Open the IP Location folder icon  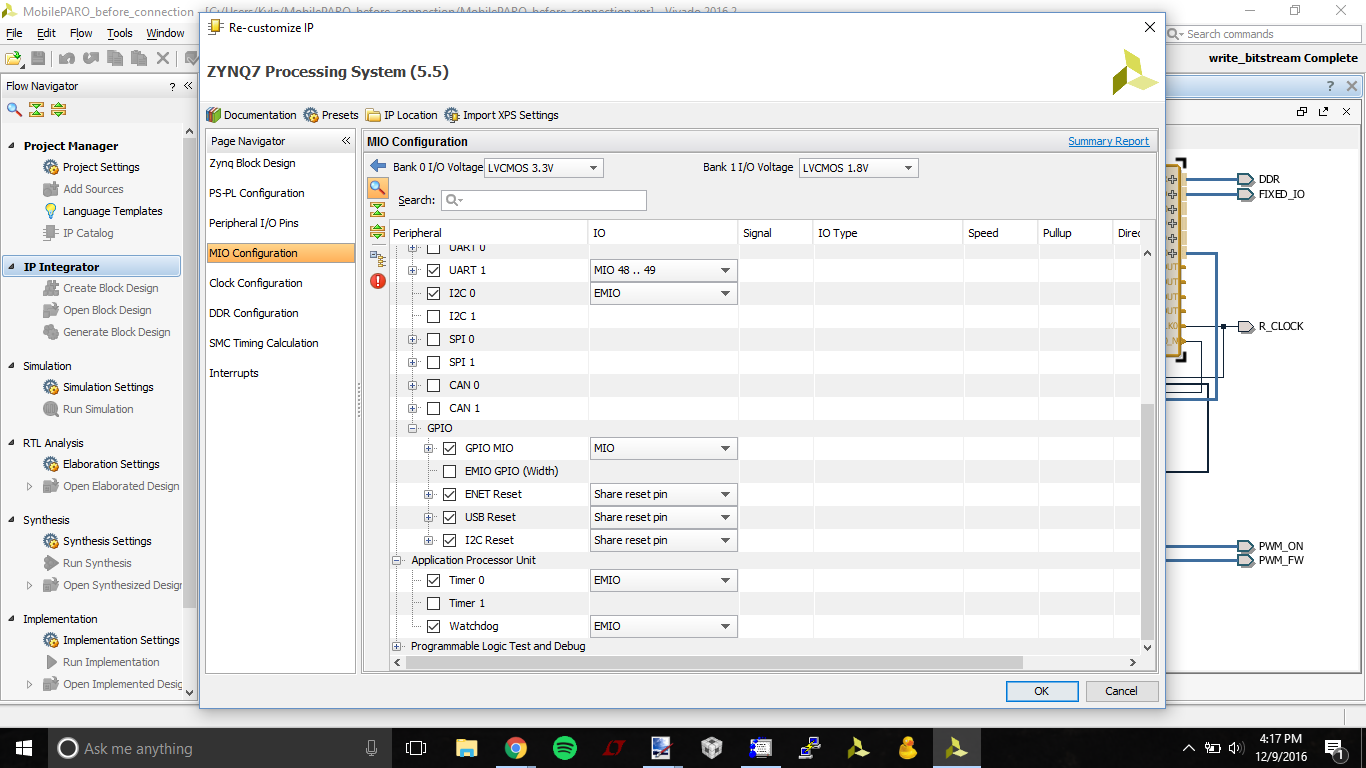pos(373,115)
